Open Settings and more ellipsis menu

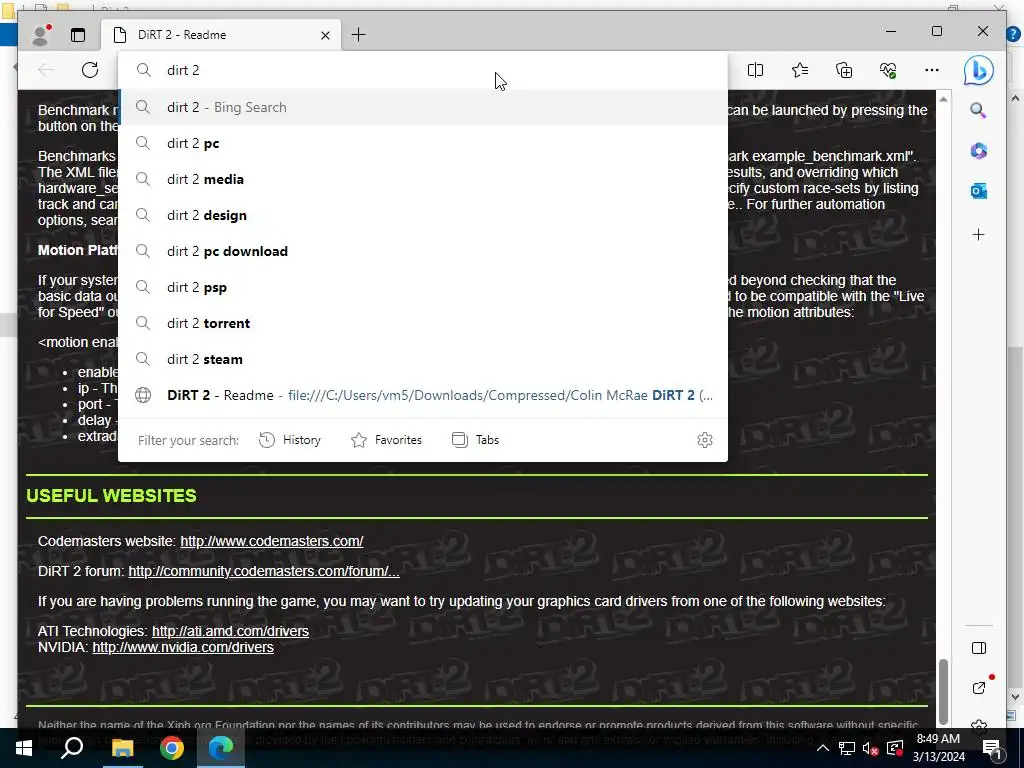click(932, 70)
